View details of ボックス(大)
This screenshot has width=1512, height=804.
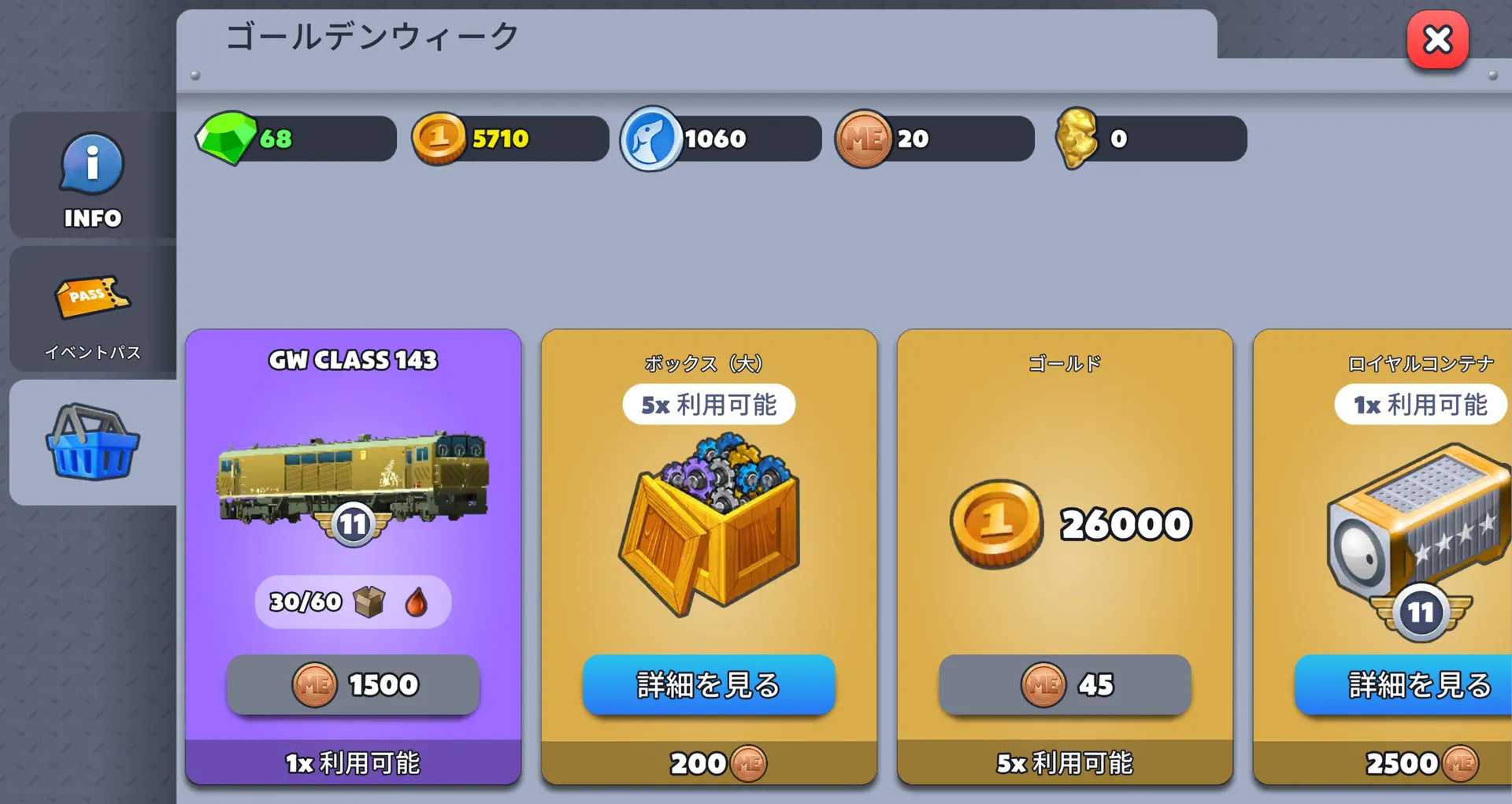click(709, 684)
